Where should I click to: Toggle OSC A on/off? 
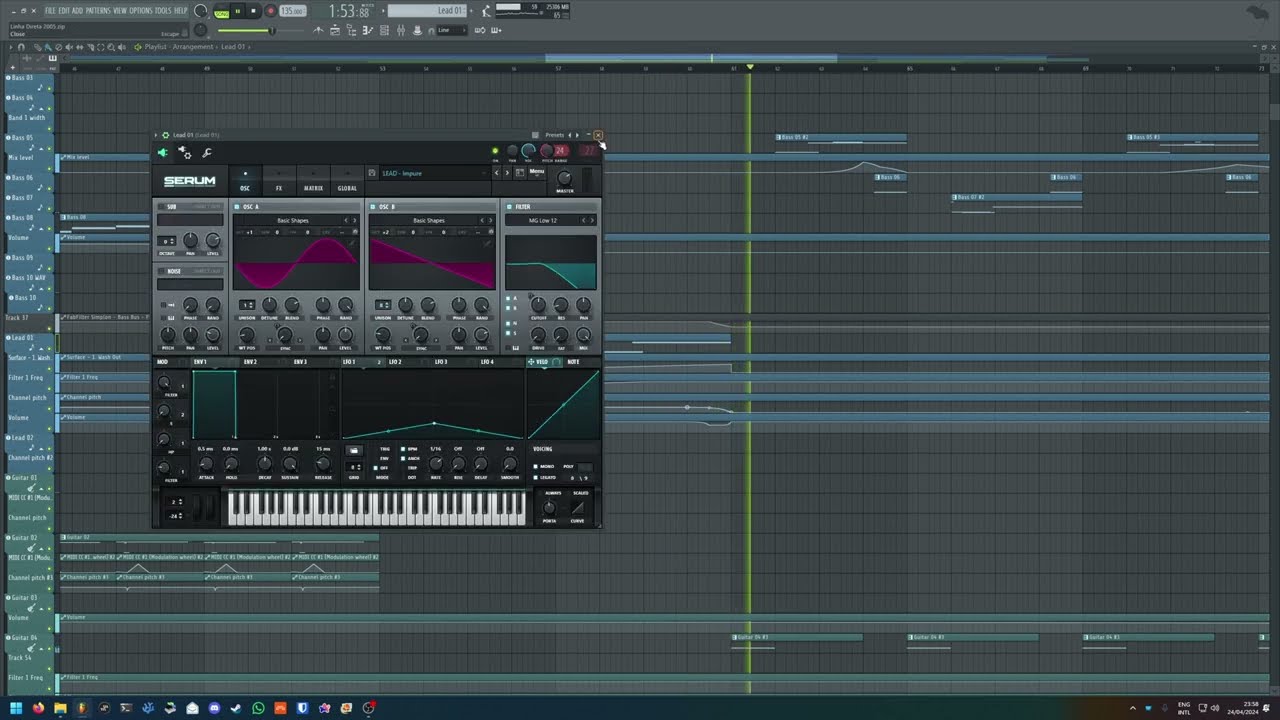[237, 207]
